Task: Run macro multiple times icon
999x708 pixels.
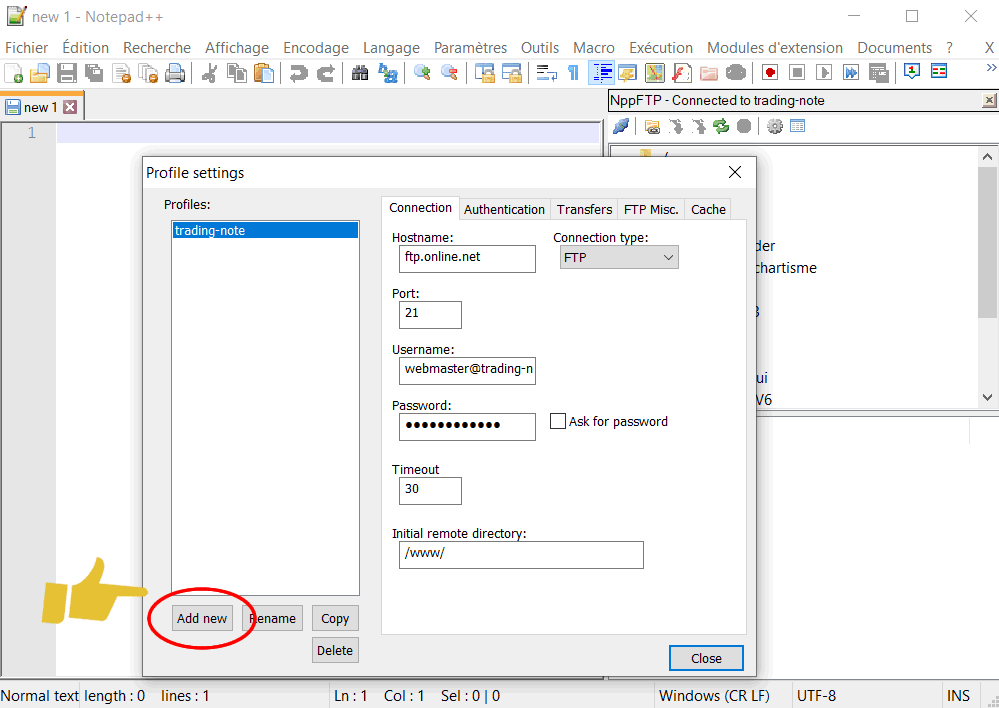Action: [x=851, y=73]
